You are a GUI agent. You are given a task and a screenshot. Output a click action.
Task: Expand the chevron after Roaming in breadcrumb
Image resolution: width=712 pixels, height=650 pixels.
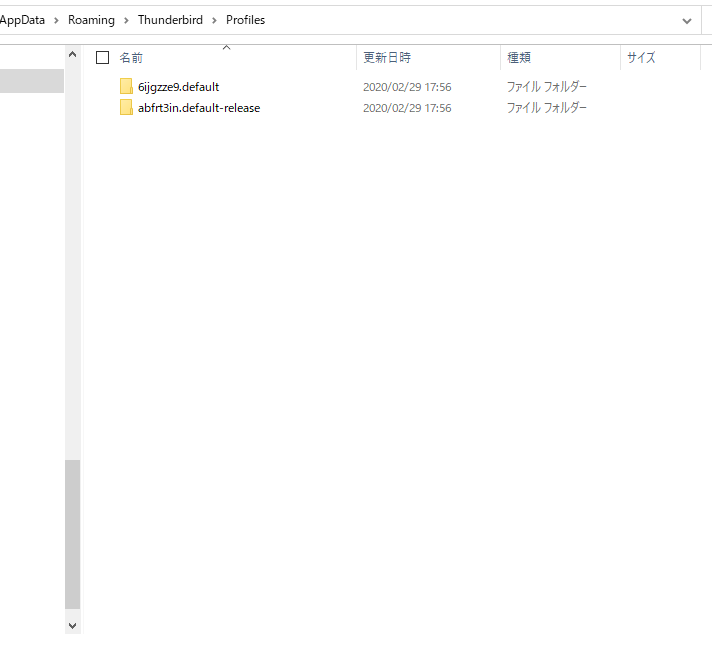(x=127, y=20)
